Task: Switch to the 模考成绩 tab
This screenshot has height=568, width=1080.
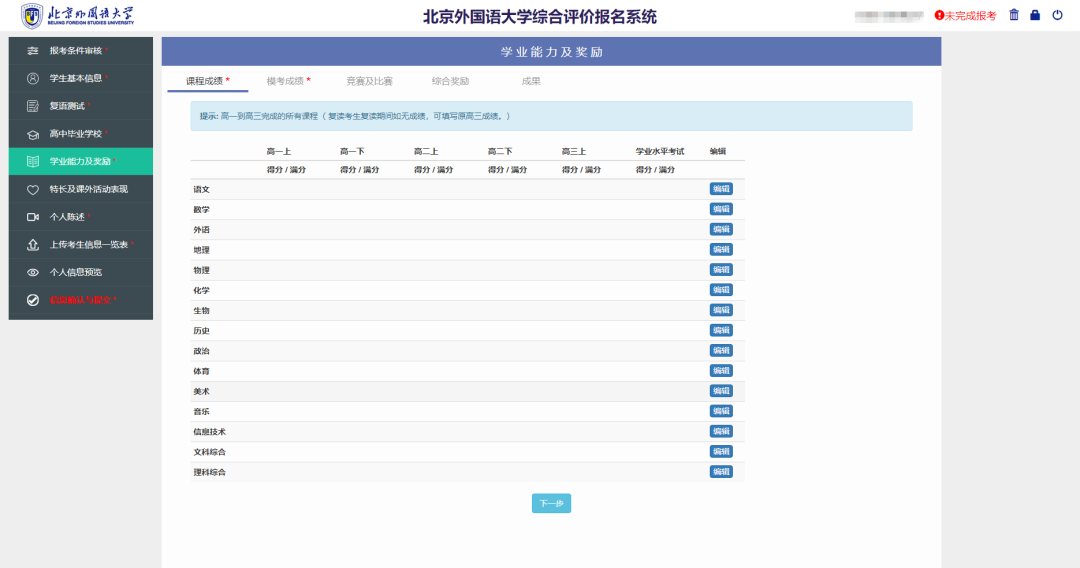Action: [288, 81]
